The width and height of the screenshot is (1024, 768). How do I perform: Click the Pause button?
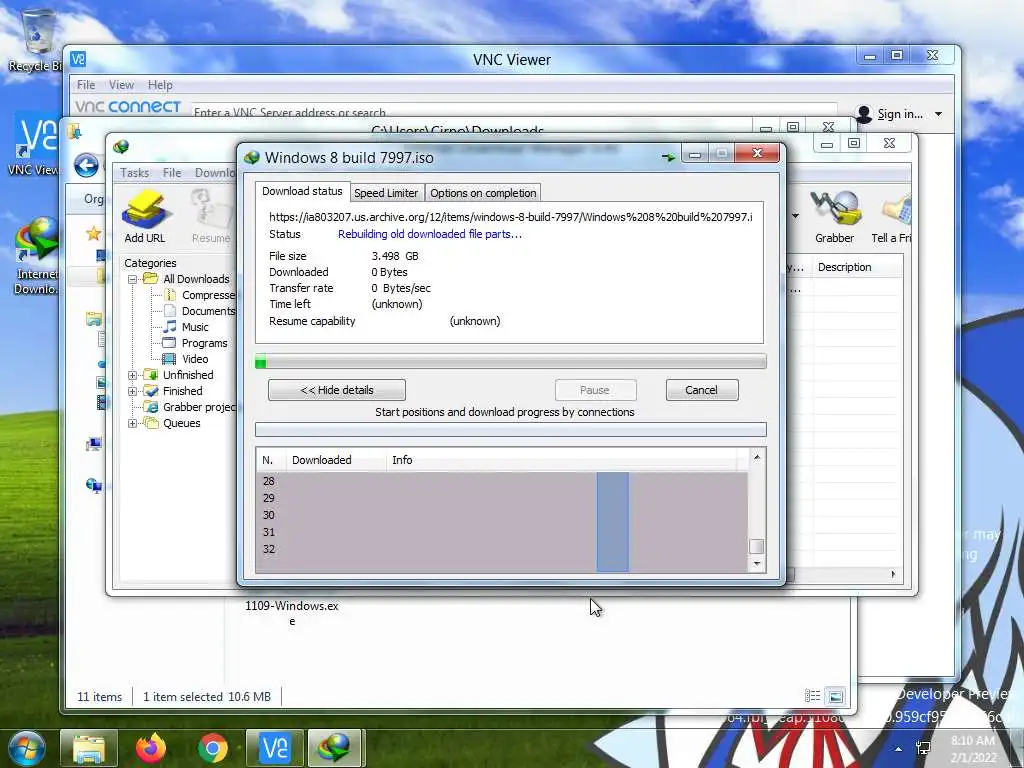point(595,390)
